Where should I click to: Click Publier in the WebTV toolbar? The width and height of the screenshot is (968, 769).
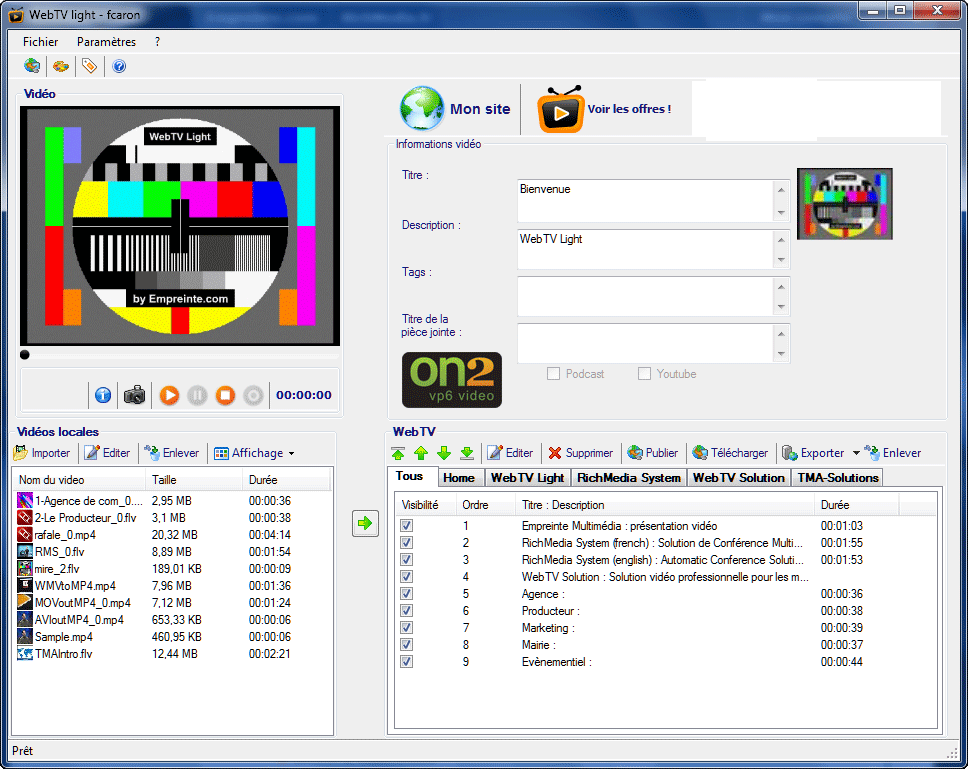coord(653,453)
